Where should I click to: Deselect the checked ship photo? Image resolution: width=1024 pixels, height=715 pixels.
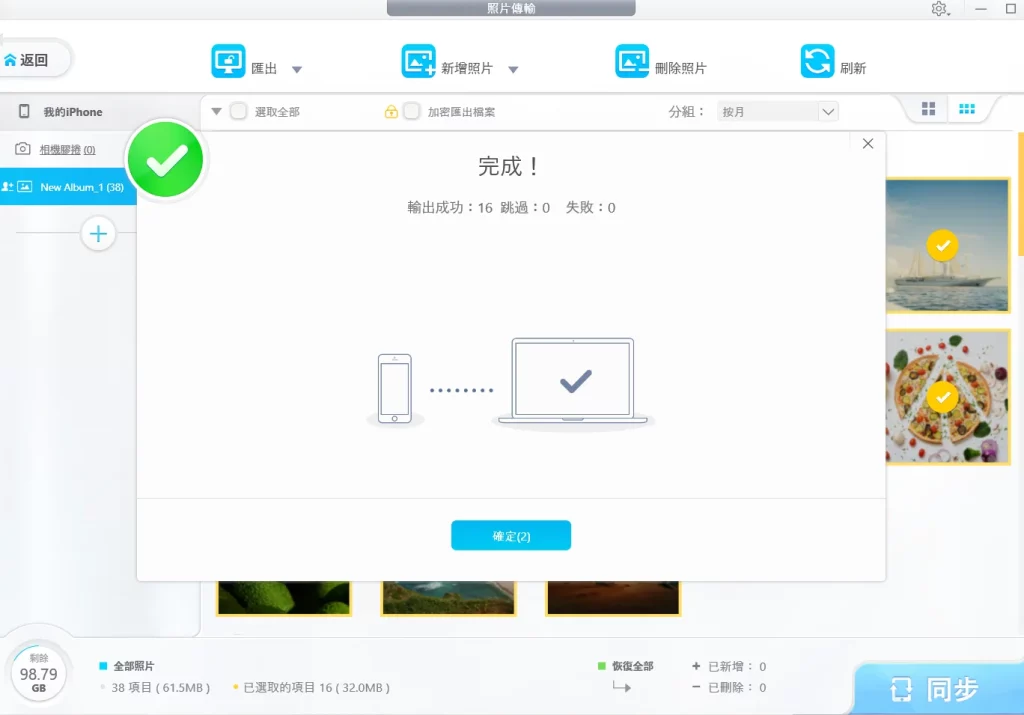tap(941, 243)
